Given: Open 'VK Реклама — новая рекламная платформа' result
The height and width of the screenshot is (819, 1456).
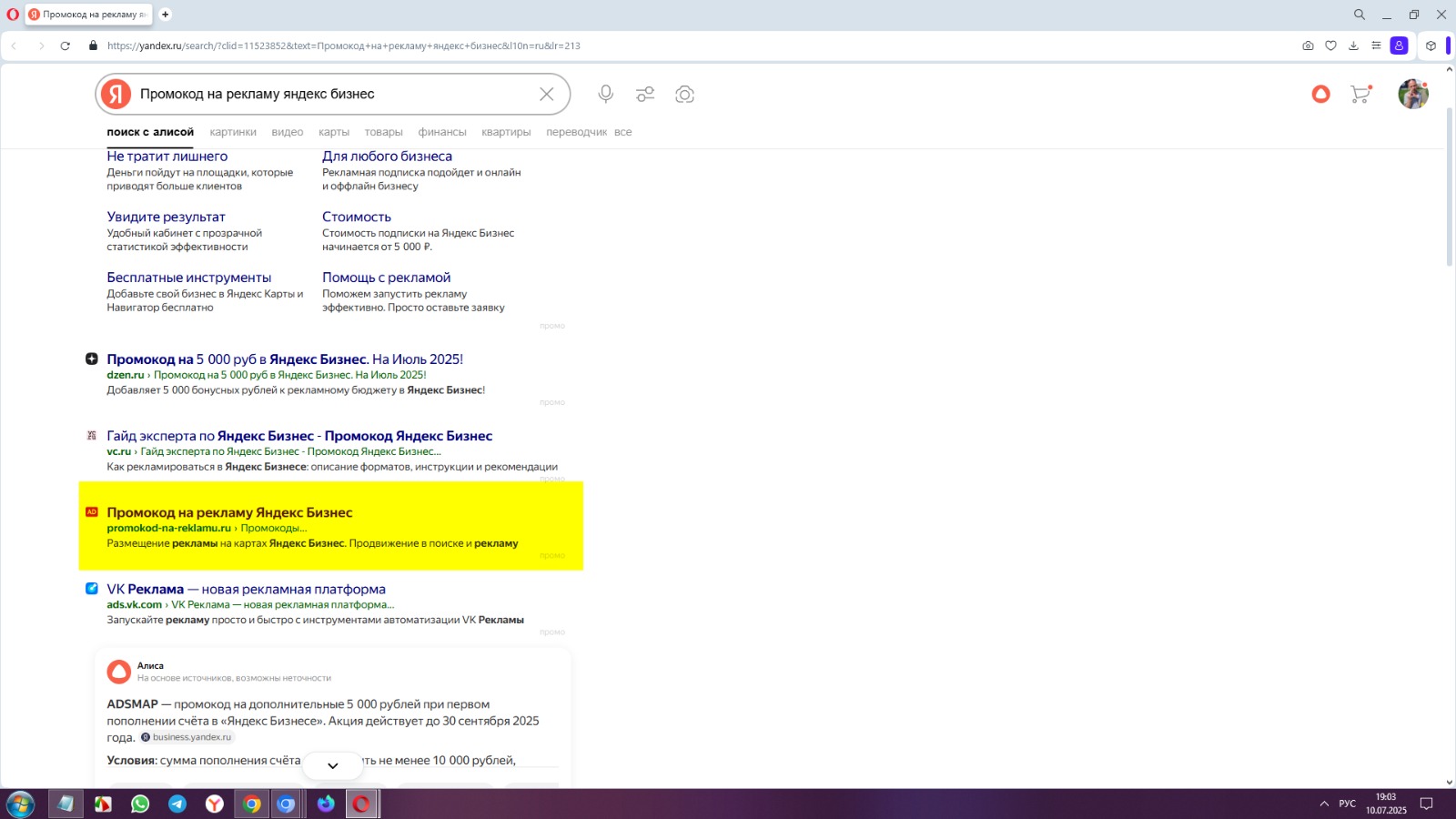Looking at the screenshot, I should tap(246, 589).
